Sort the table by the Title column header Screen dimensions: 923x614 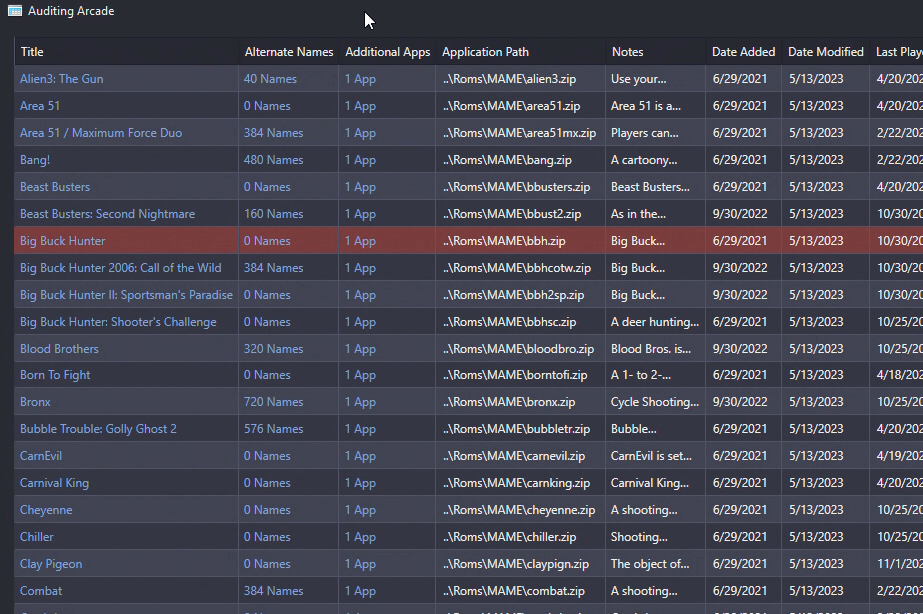pos(32,52)
